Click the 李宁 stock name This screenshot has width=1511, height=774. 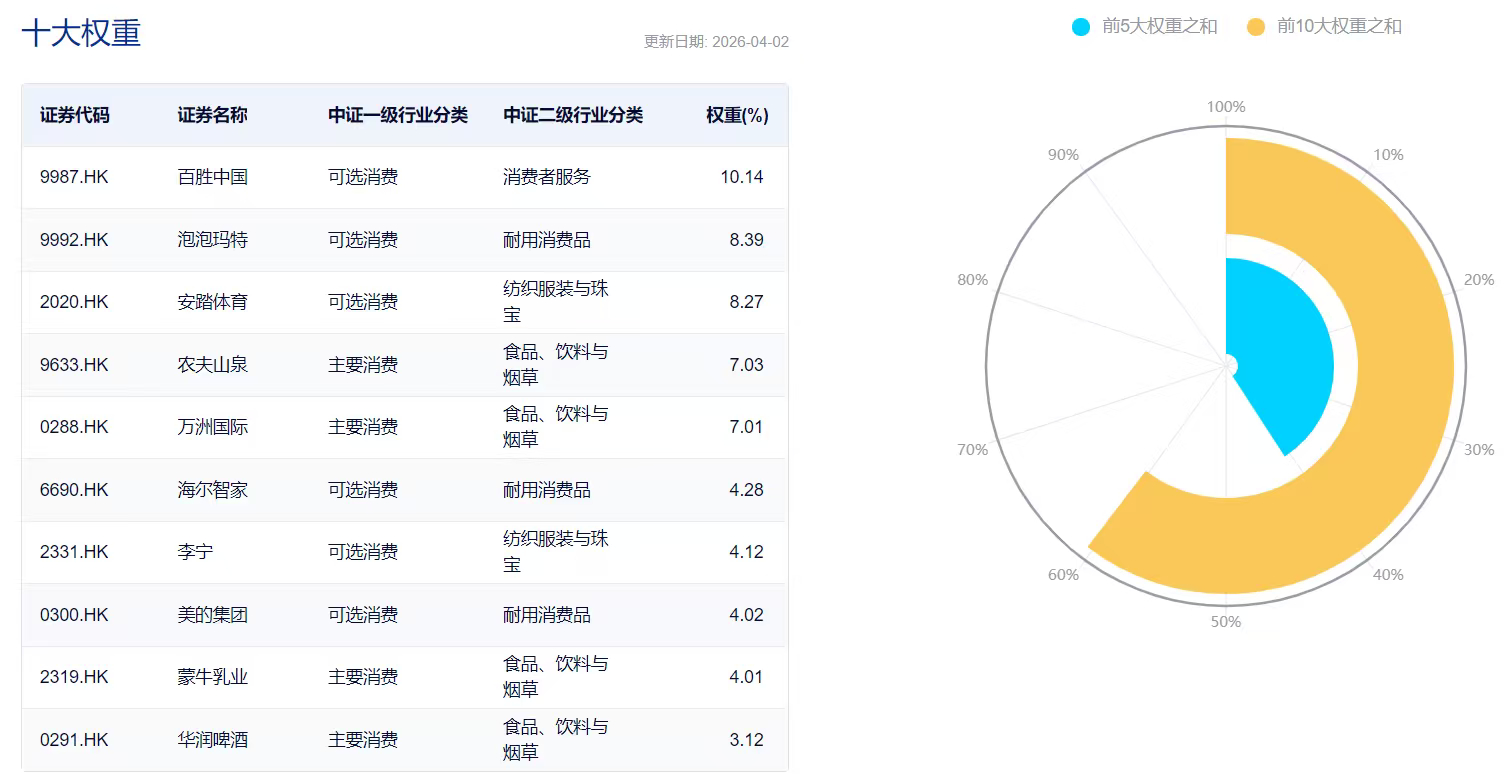[195, 551]
